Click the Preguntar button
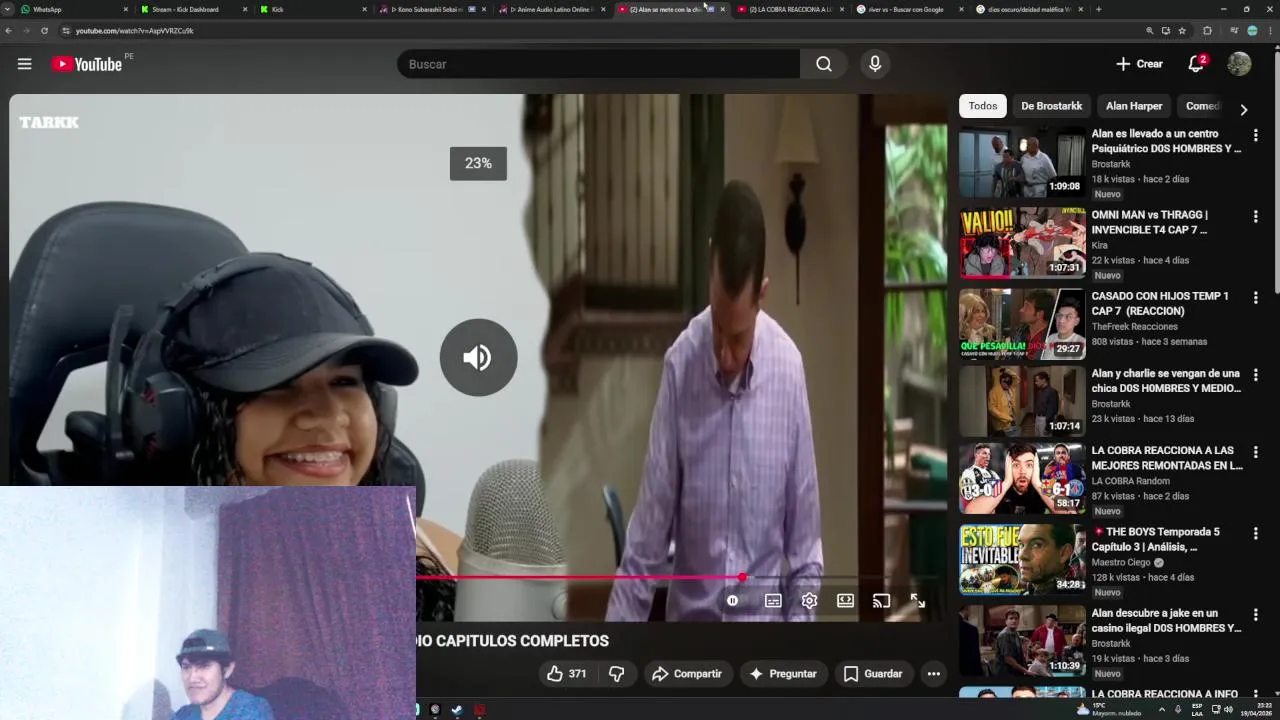Viewport: 1280px width, 720px height. tap(783, 674)
